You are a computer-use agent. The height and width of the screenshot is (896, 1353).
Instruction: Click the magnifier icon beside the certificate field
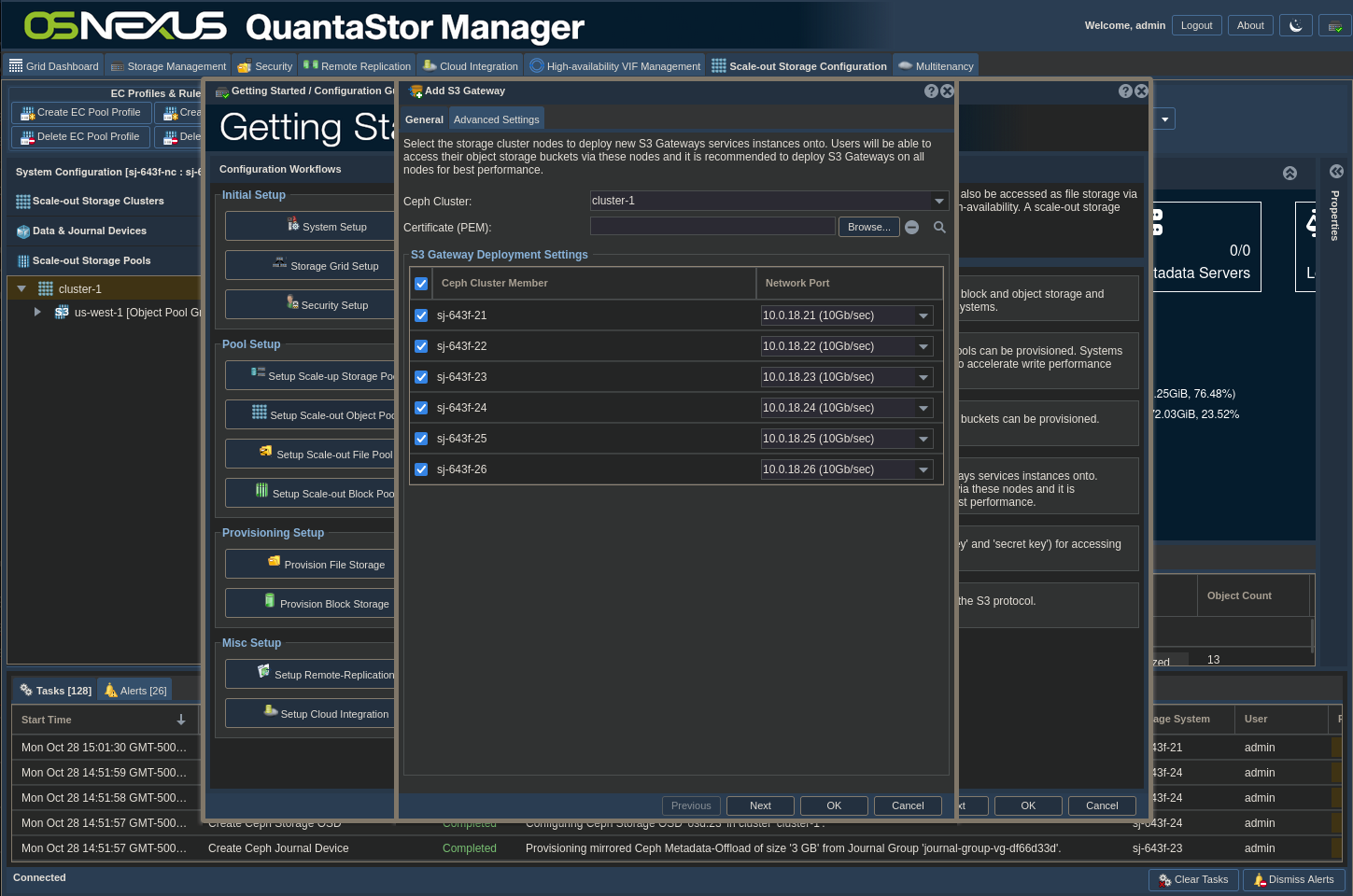(939, 228)
